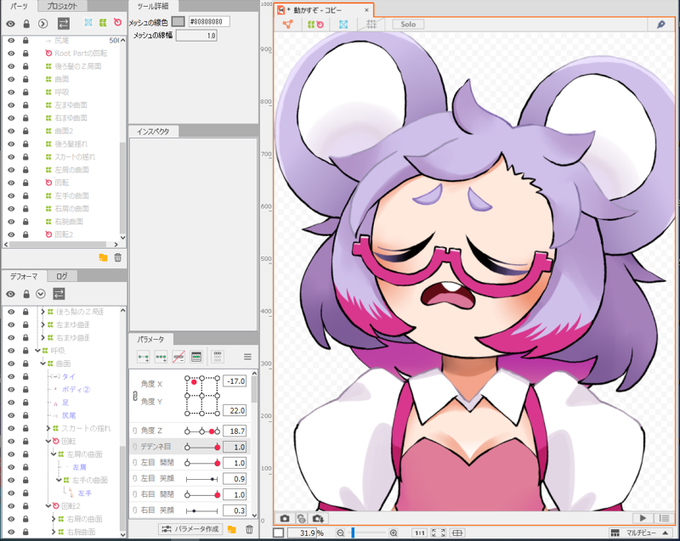Click the art-mesh filter icon in Parts panel

pos(88,23)
